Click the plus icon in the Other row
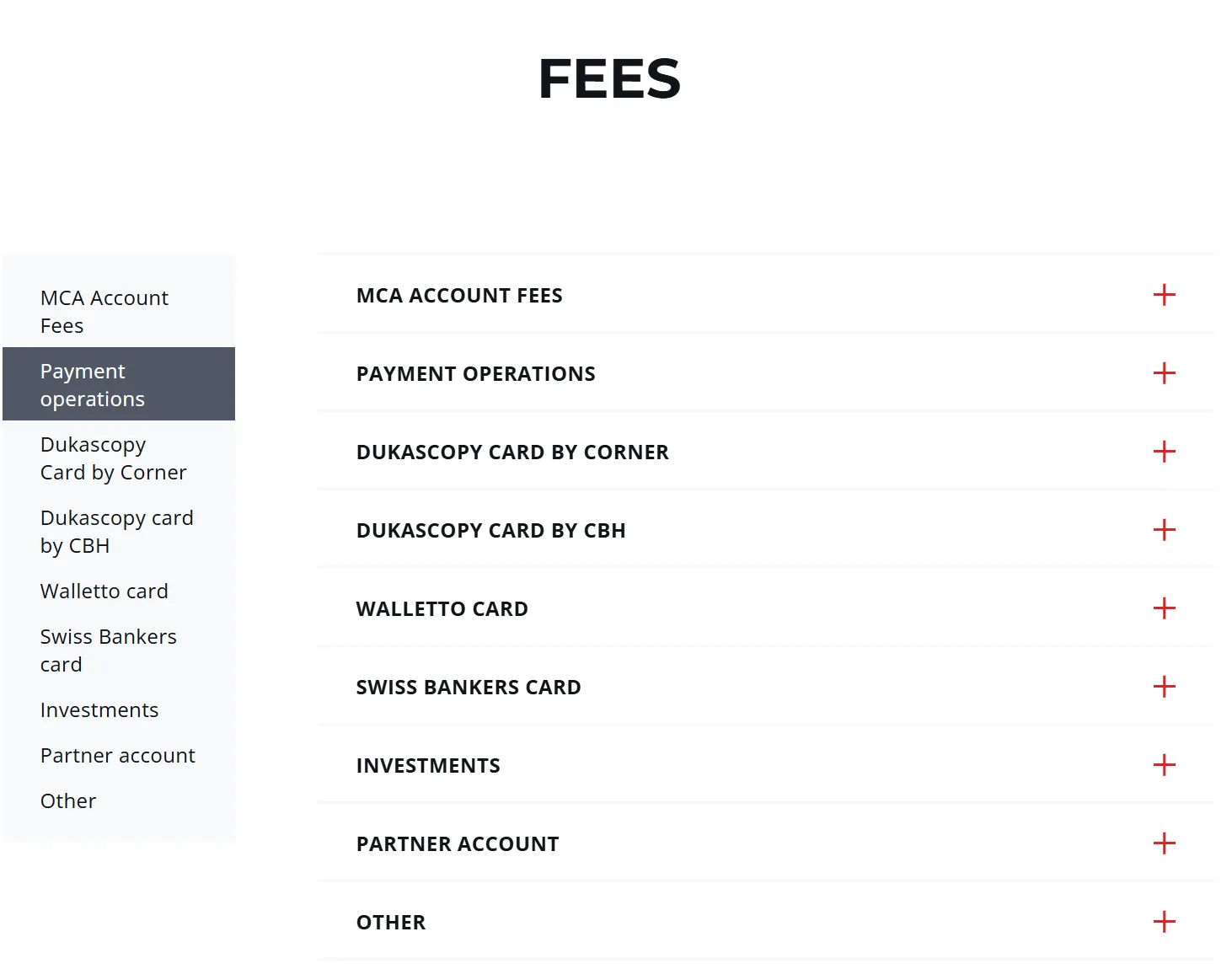This screenshot has height=969, width=1232. point(1164,922)
